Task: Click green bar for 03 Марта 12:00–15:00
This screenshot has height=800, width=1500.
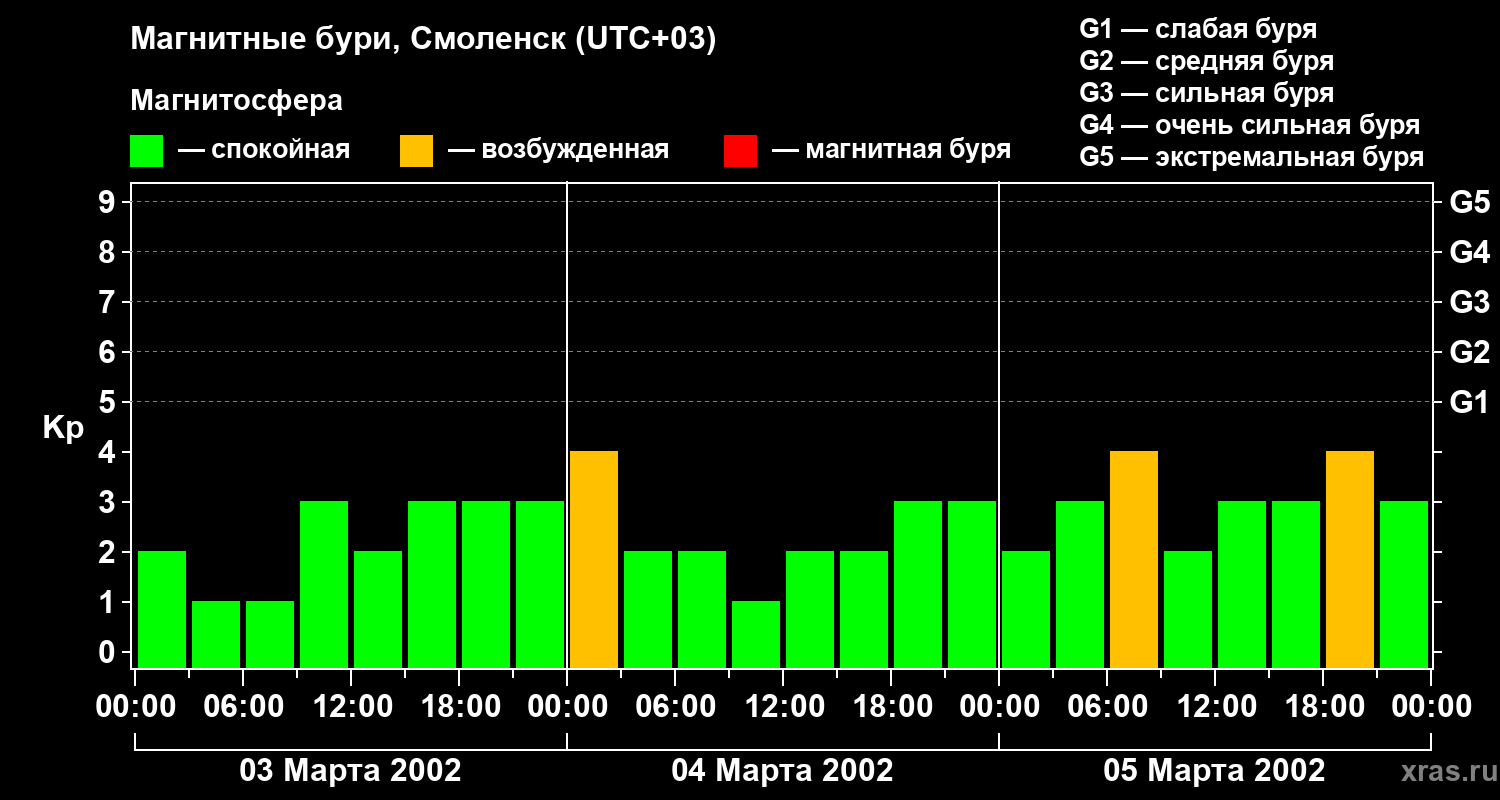Action: 378,609
